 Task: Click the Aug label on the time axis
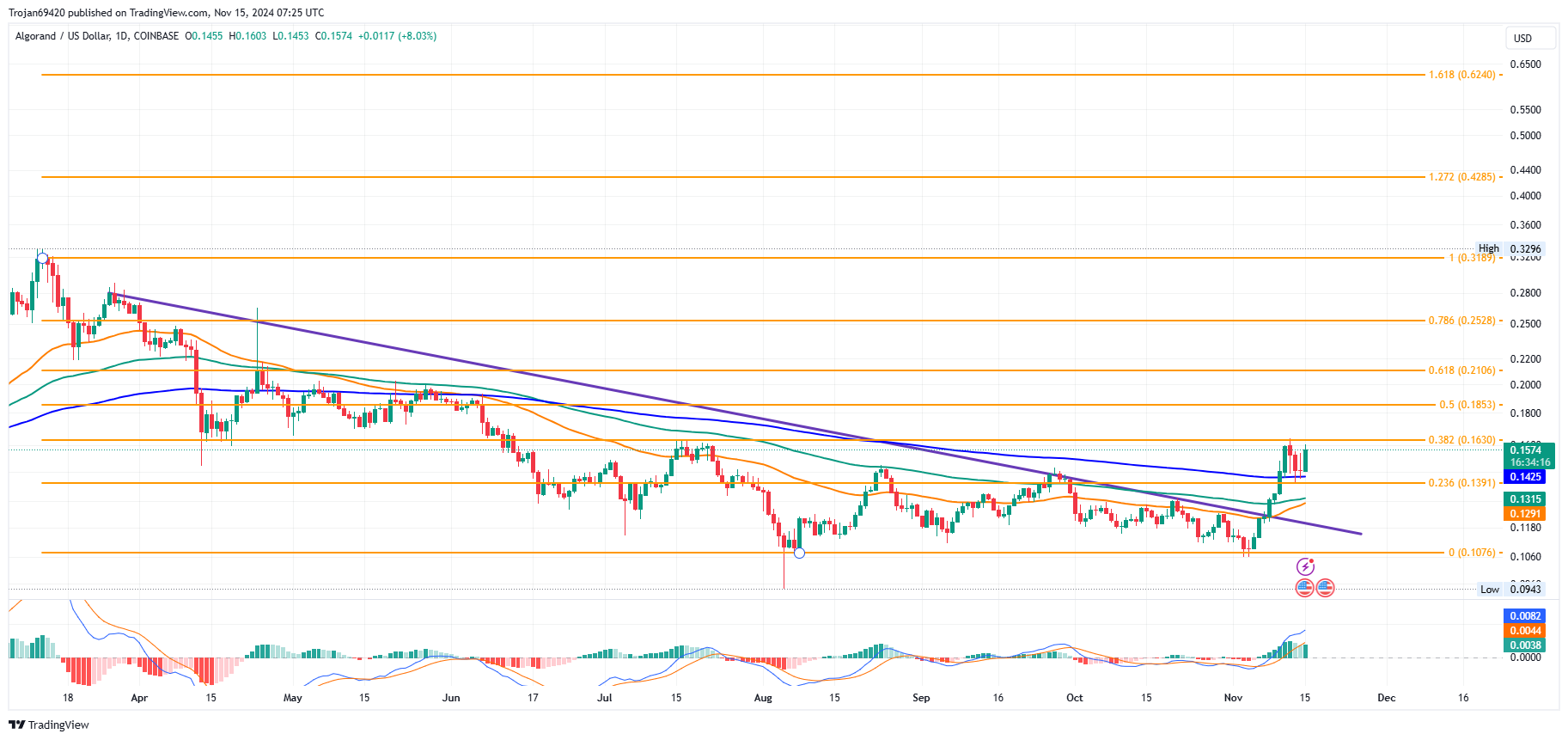point(763,698)
